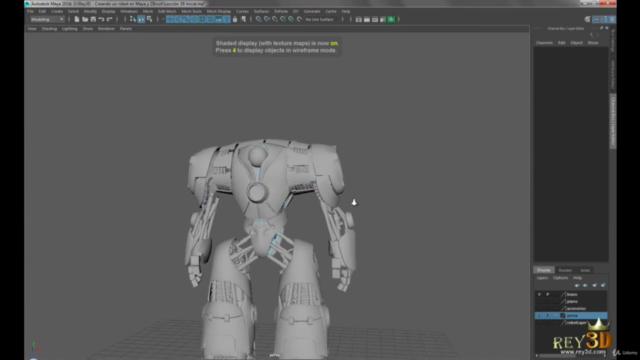Viewport: 640px width, 360px height.
Task: Toggle visibility box of plano layer
Action: tap(539, 301)
